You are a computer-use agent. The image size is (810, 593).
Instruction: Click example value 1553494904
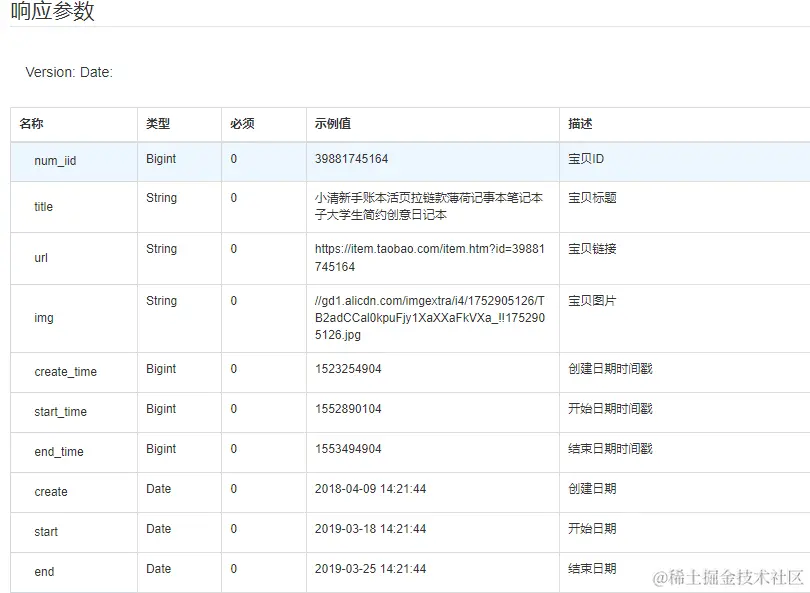[x=348, y=448]
